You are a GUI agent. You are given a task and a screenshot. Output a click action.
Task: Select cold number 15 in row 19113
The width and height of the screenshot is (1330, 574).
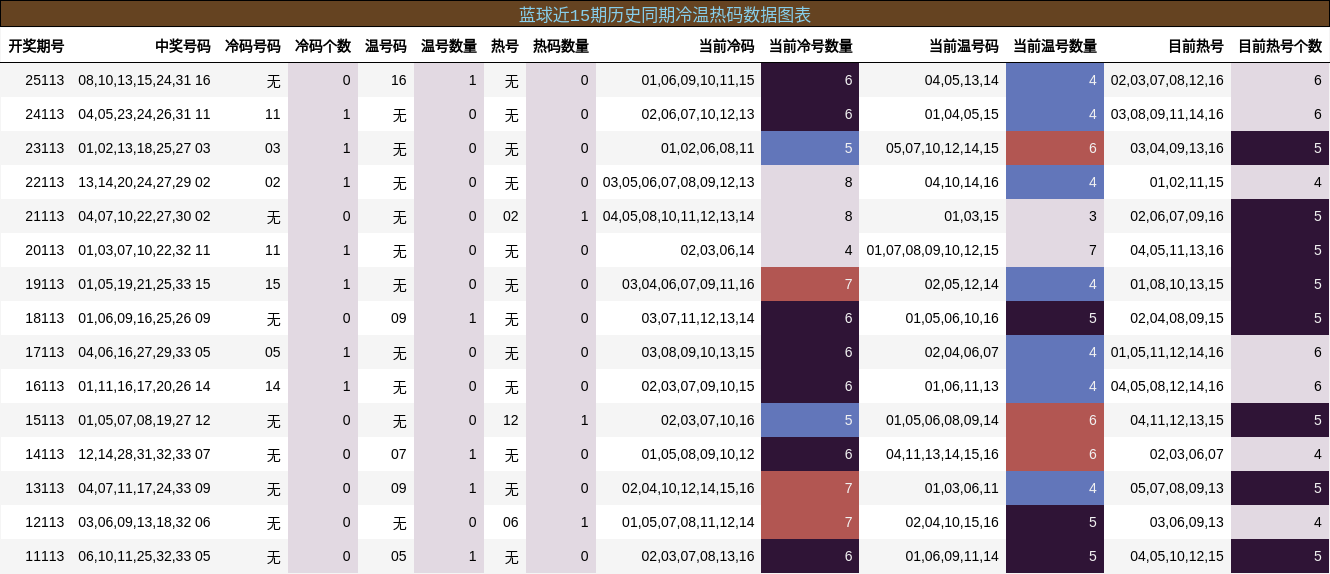click(x=273, y=284)
